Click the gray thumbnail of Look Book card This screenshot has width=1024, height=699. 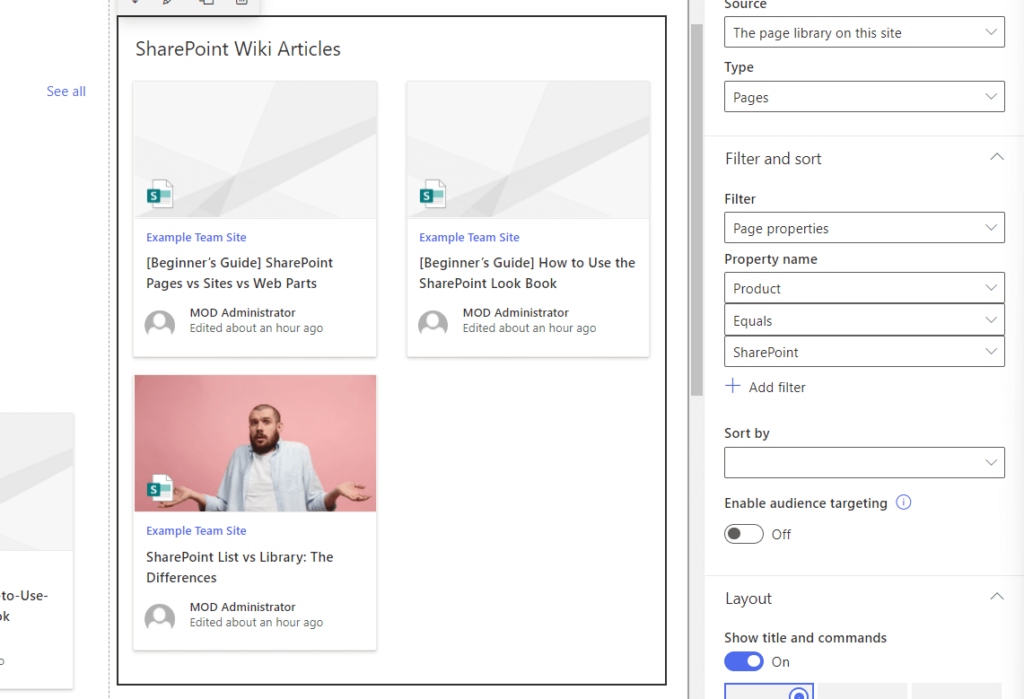point(528,150)
